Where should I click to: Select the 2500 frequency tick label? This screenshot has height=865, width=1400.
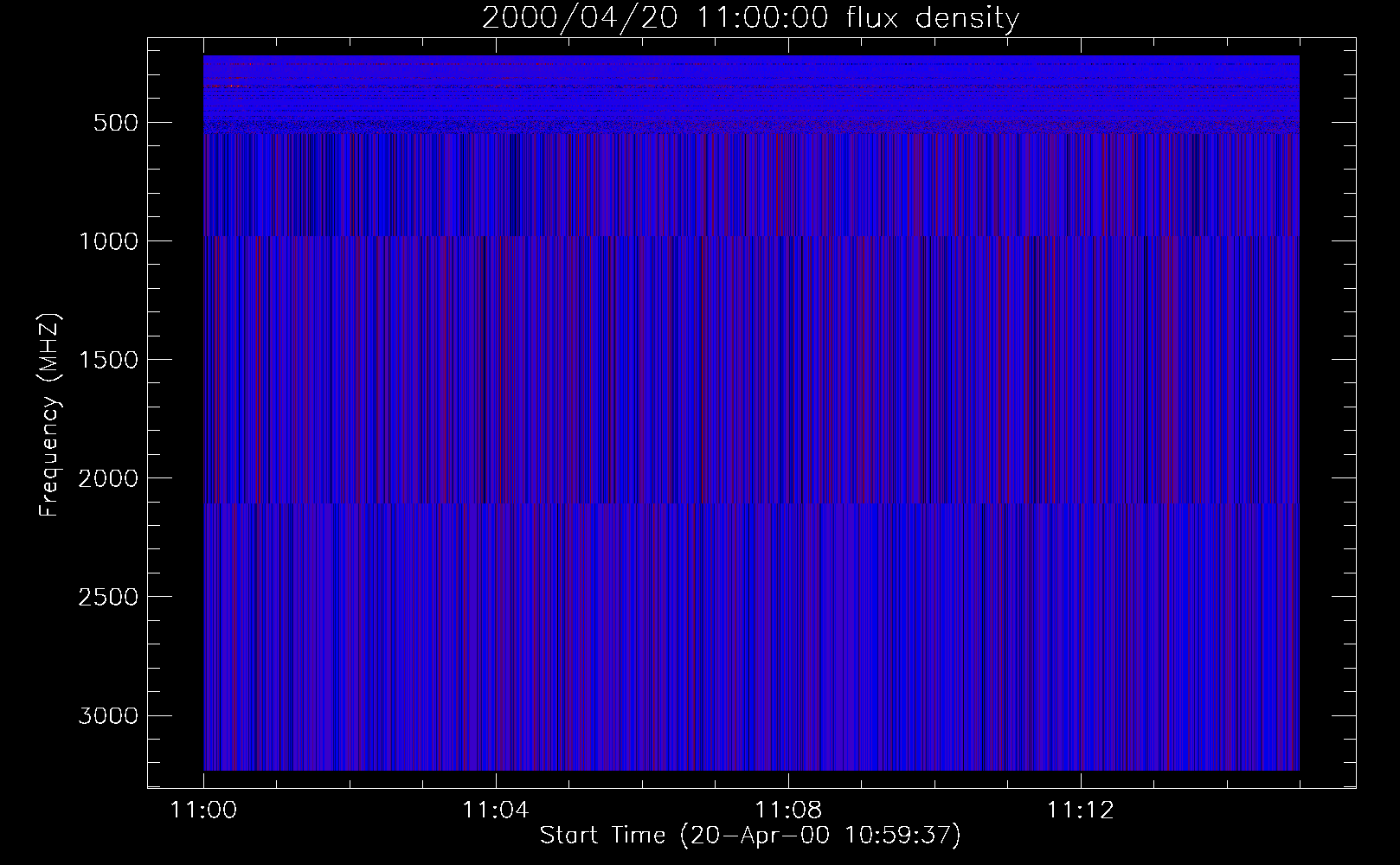107,597
